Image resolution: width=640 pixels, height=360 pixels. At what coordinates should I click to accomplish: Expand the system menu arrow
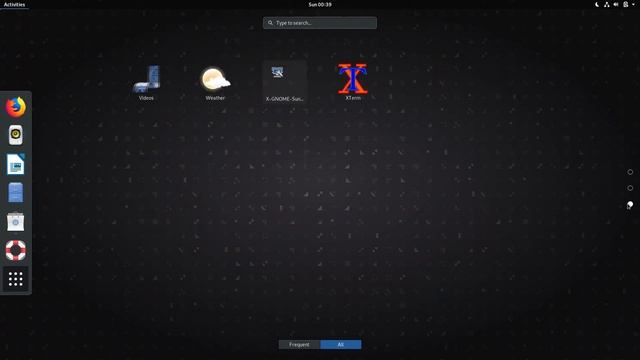click(x=633, y=4)
